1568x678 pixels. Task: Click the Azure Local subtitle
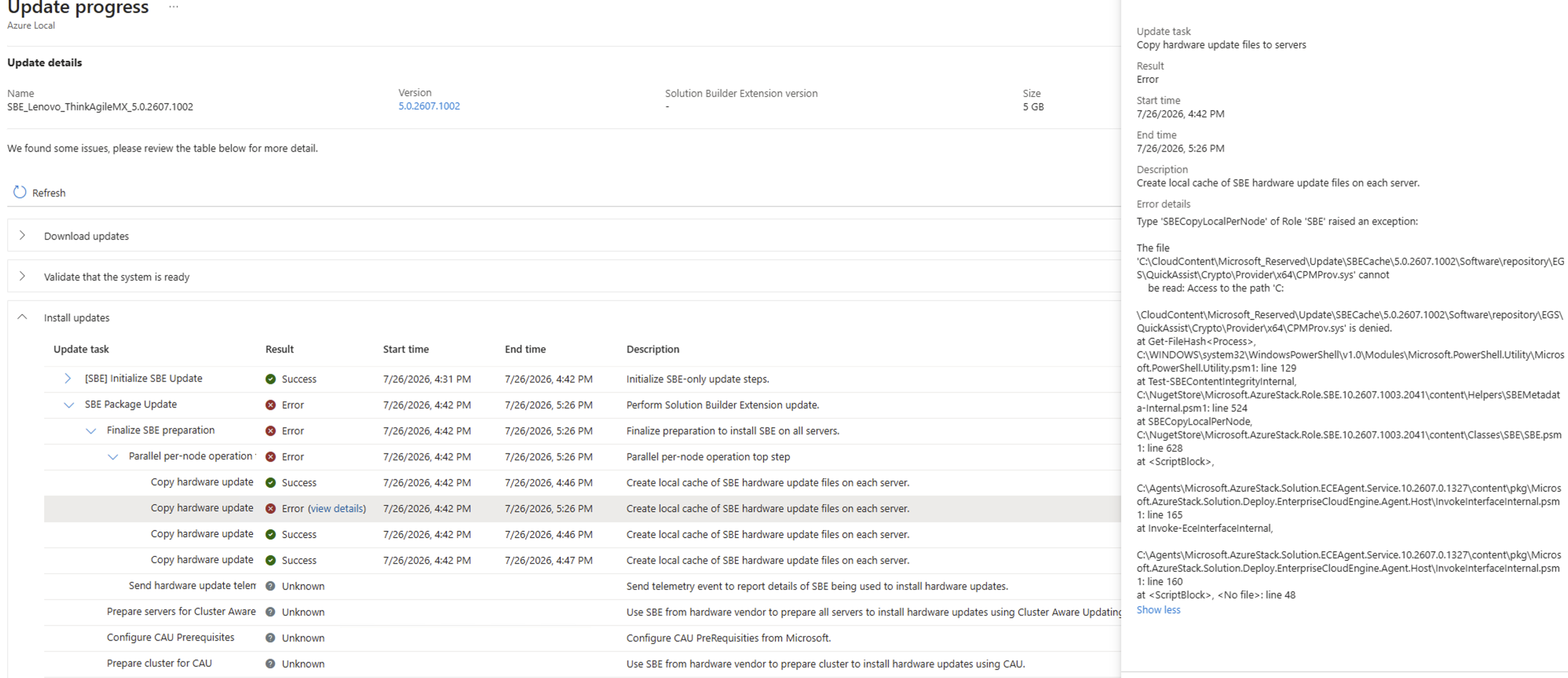(x=31, y=25)
